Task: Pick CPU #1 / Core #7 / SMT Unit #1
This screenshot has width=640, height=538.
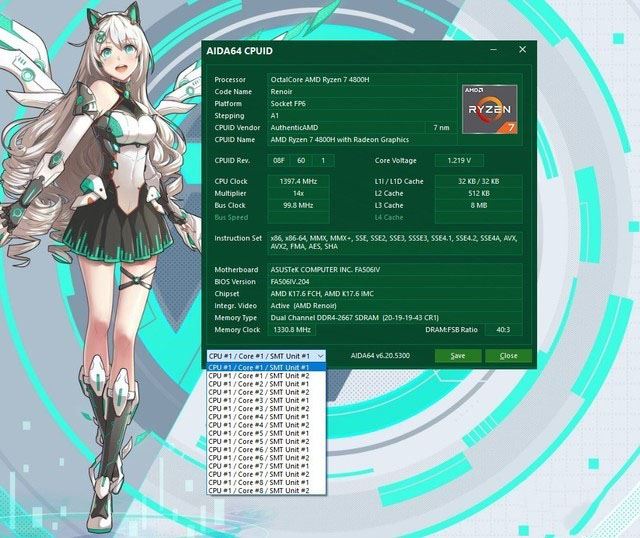Action: coord(267,466)
